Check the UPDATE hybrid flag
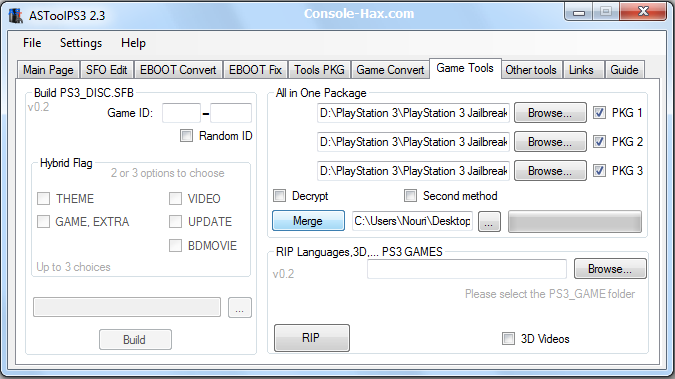Viewport: 675px width, 379px height. [175, 221]
